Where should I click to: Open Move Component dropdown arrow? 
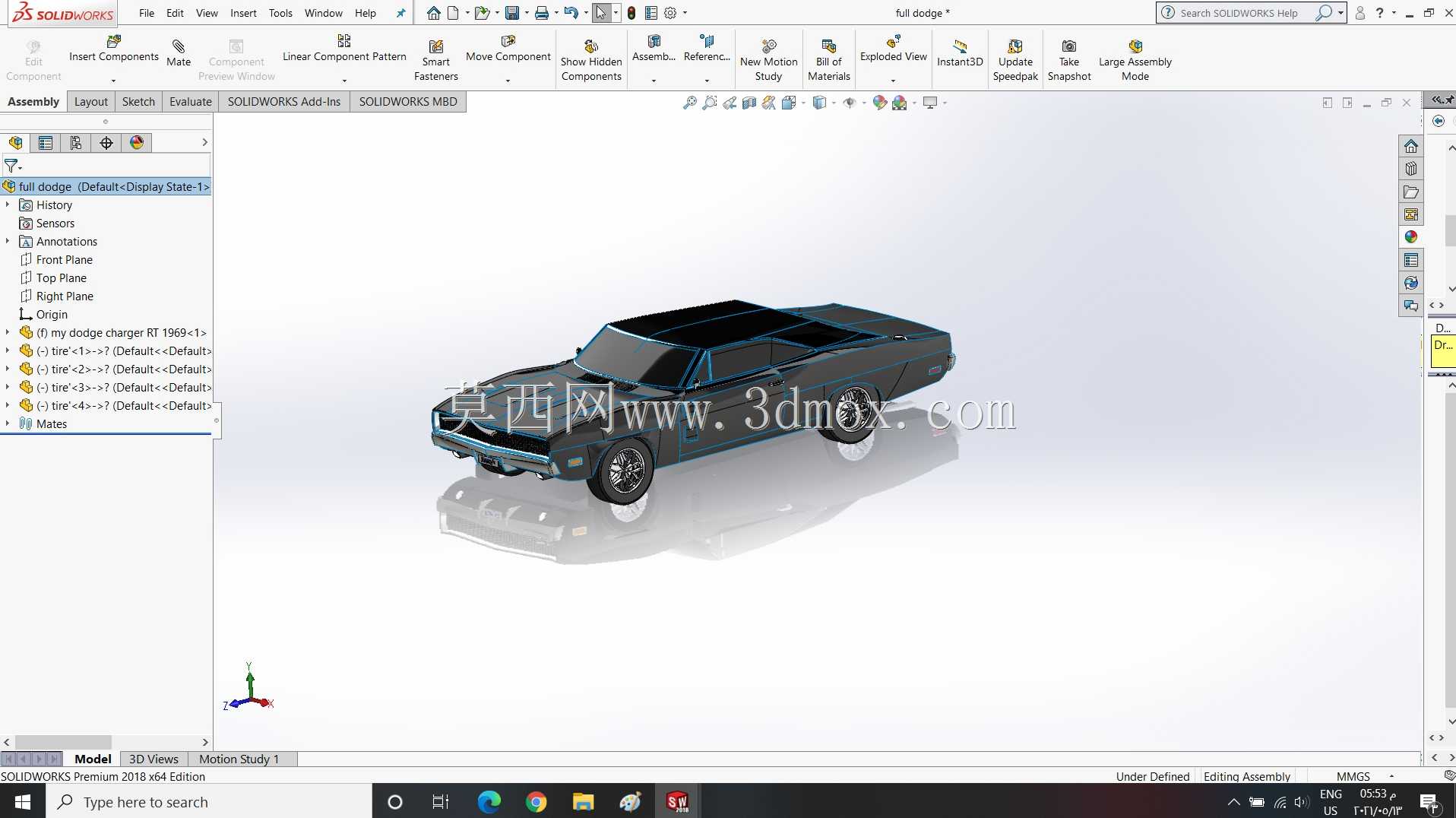coord(508,81)
